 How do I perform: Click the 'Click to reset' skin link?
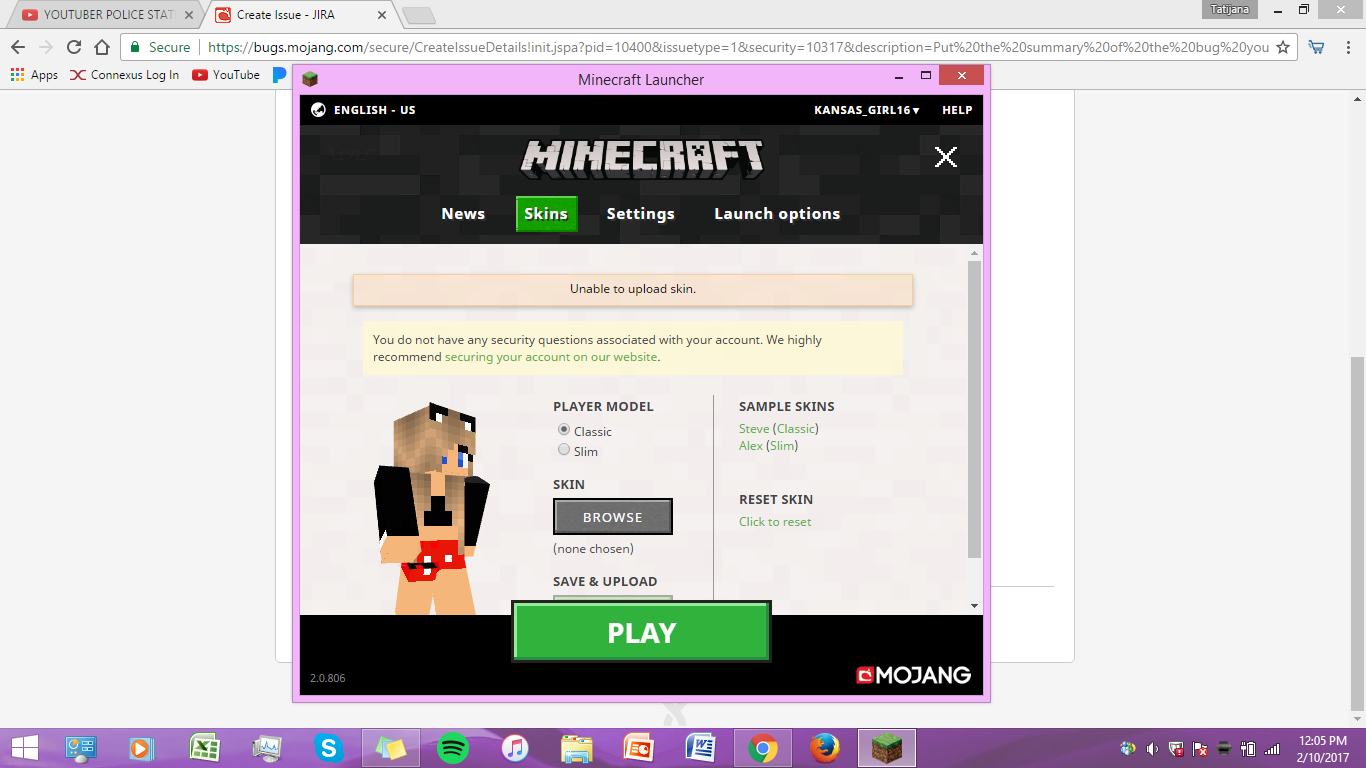(x=775, y=522)
